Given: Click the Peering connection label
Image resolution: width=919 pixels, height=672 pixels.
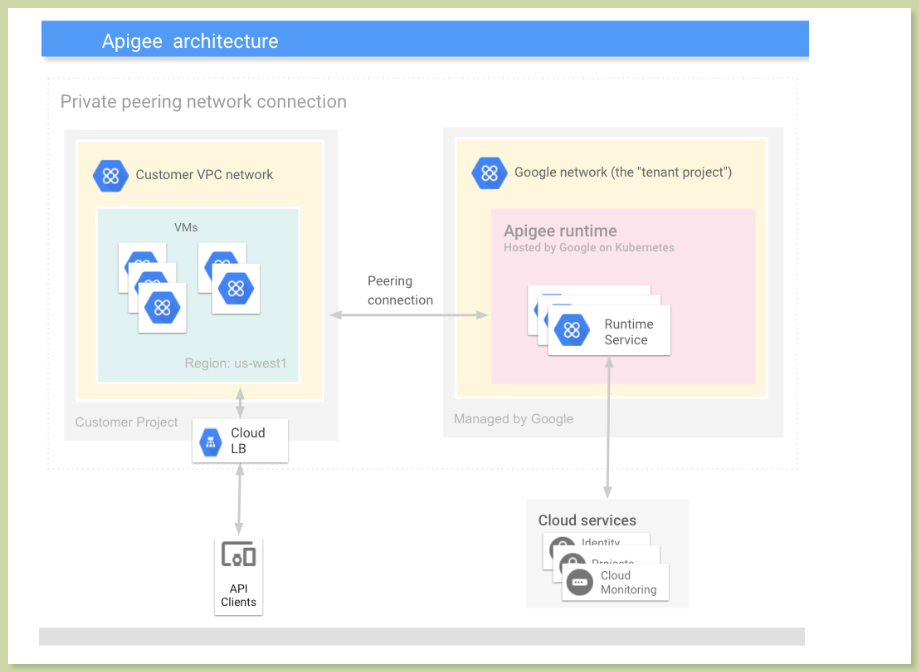Looking at the screenshot, I should 400,291.
